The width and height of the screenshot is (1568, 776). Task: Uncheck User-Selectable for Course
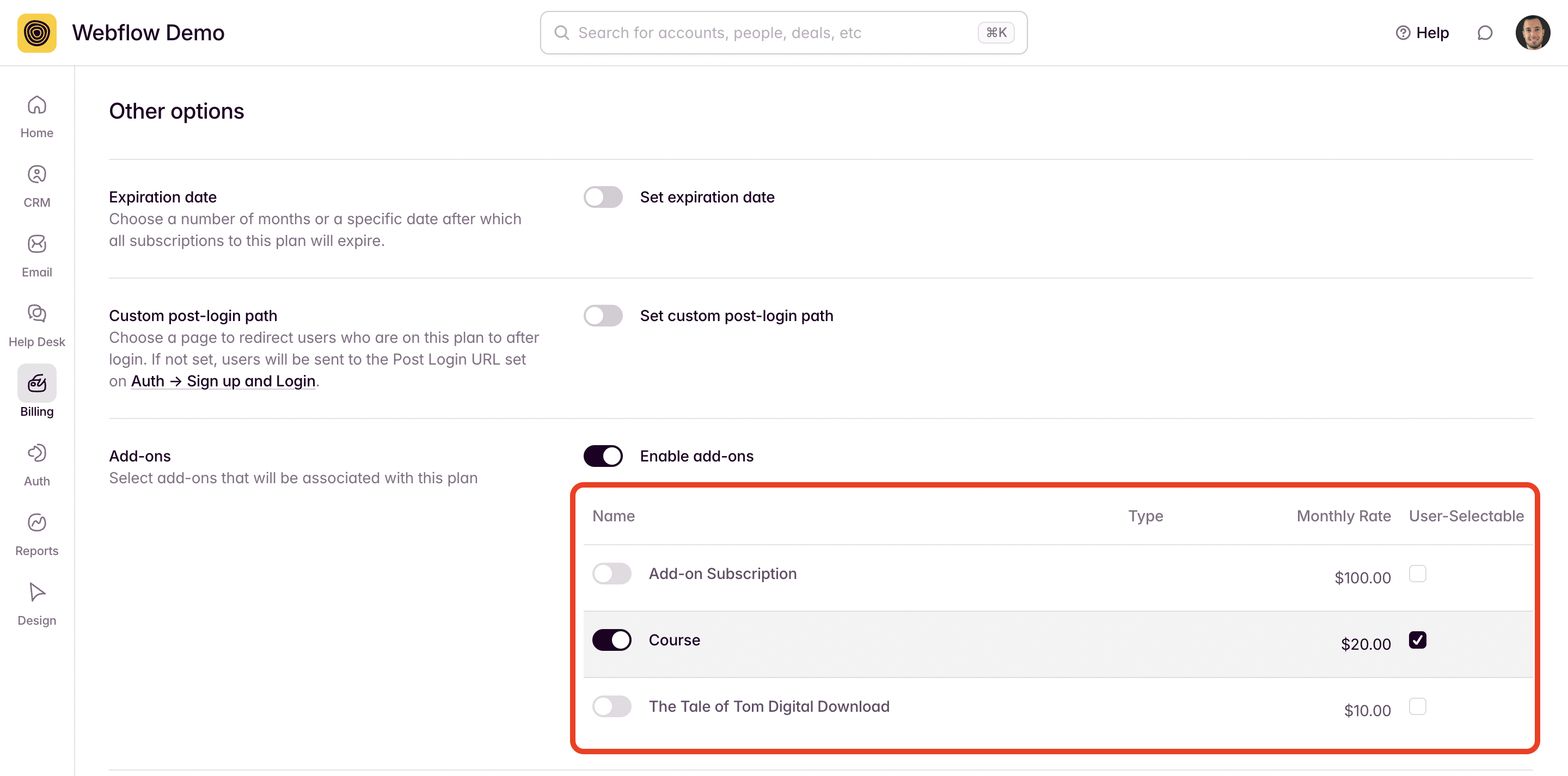1417,639
